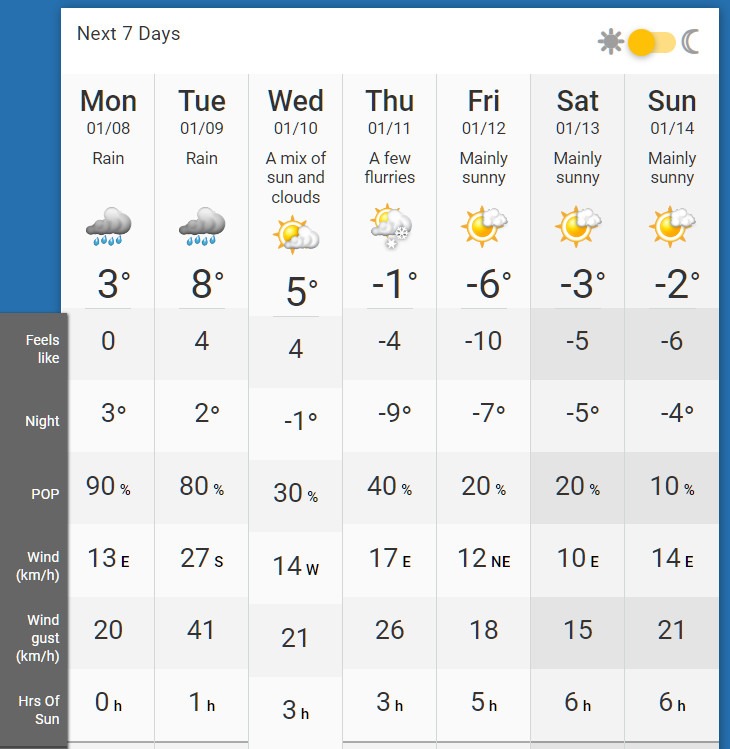The height and width of the screenshot is (749, 730).
Task: Click the Next 7 Days heading
Action: click(x=128, y=34)
